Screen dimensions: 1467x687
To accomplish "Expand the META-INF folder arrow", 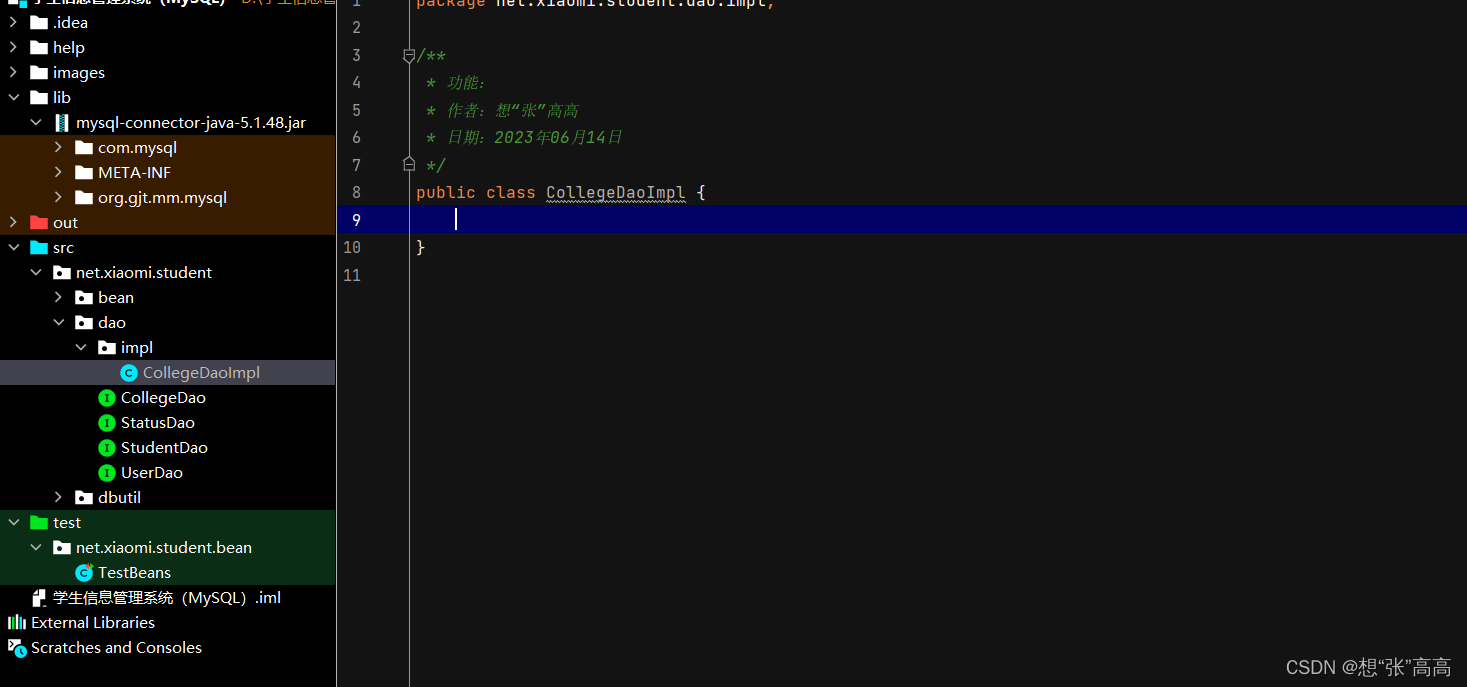I will click(x=58, y=172).
